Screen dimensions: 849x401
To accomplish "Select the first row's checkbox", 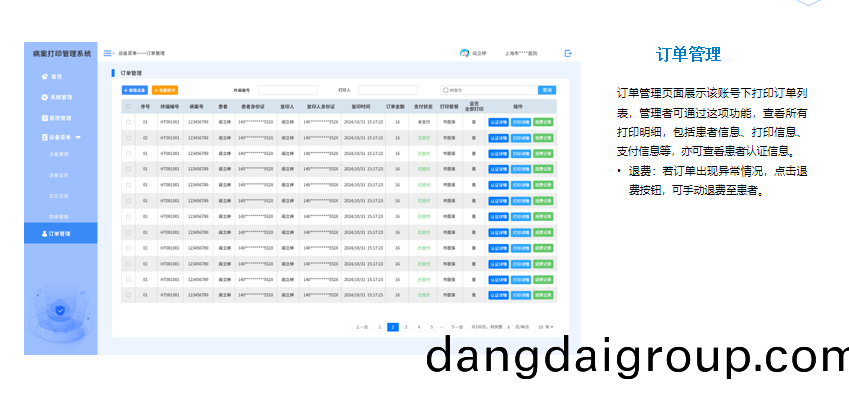I will click(x=128, y=122).
